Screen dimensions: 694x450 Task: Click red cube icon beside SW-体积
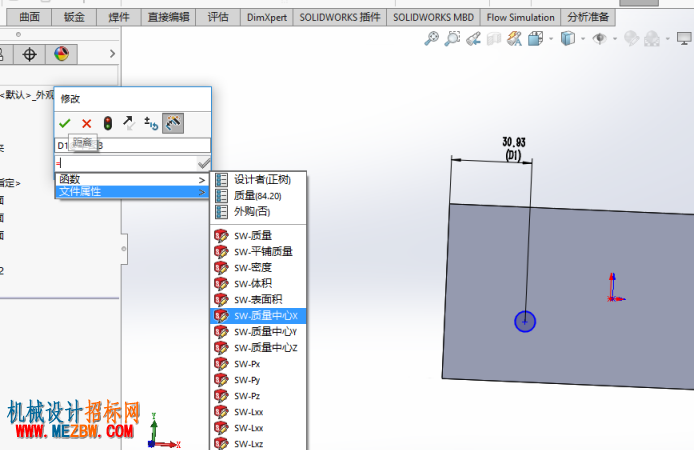(221, 283)
